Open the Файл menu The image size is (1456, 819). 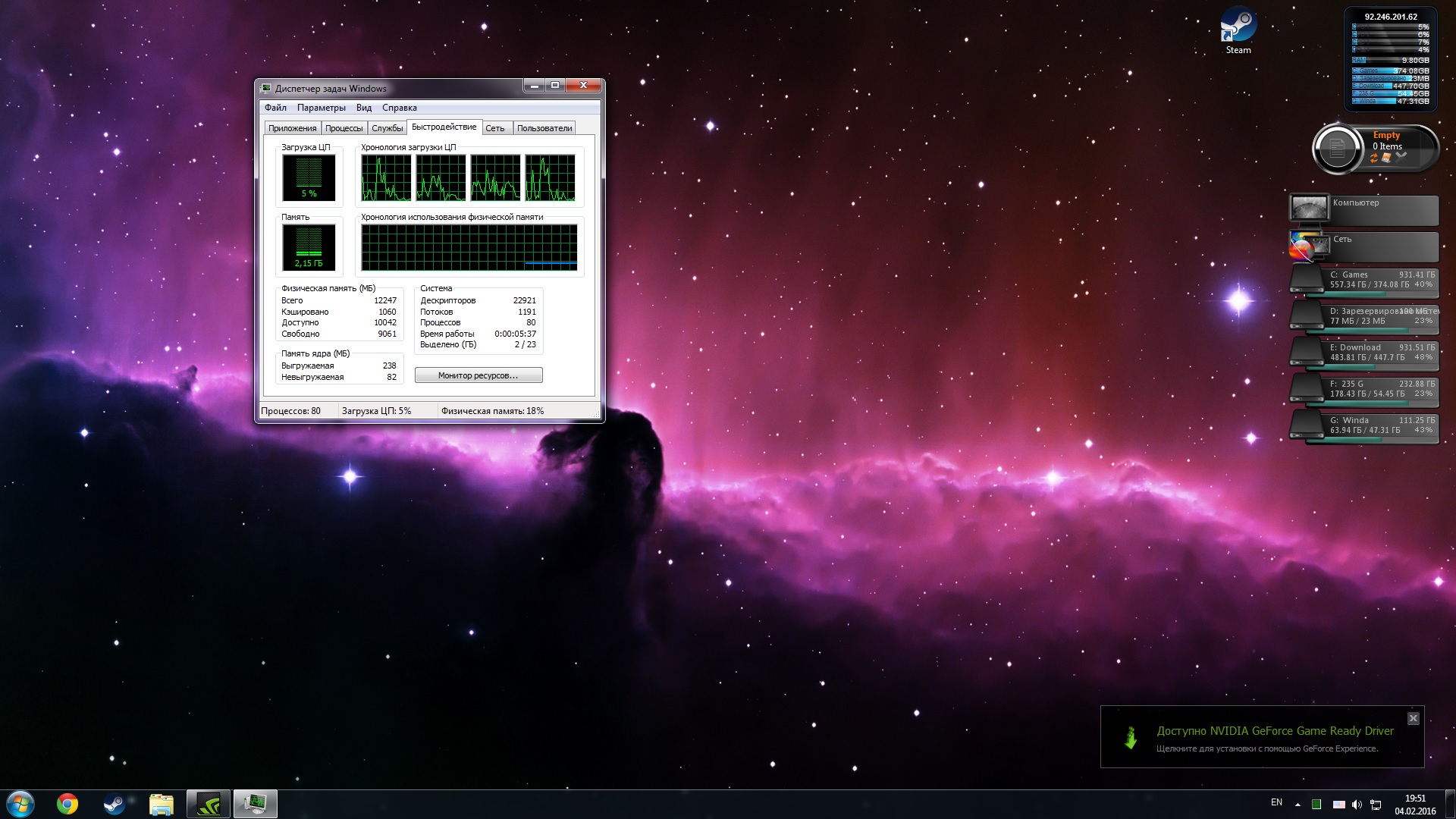(x=275, y=108)
